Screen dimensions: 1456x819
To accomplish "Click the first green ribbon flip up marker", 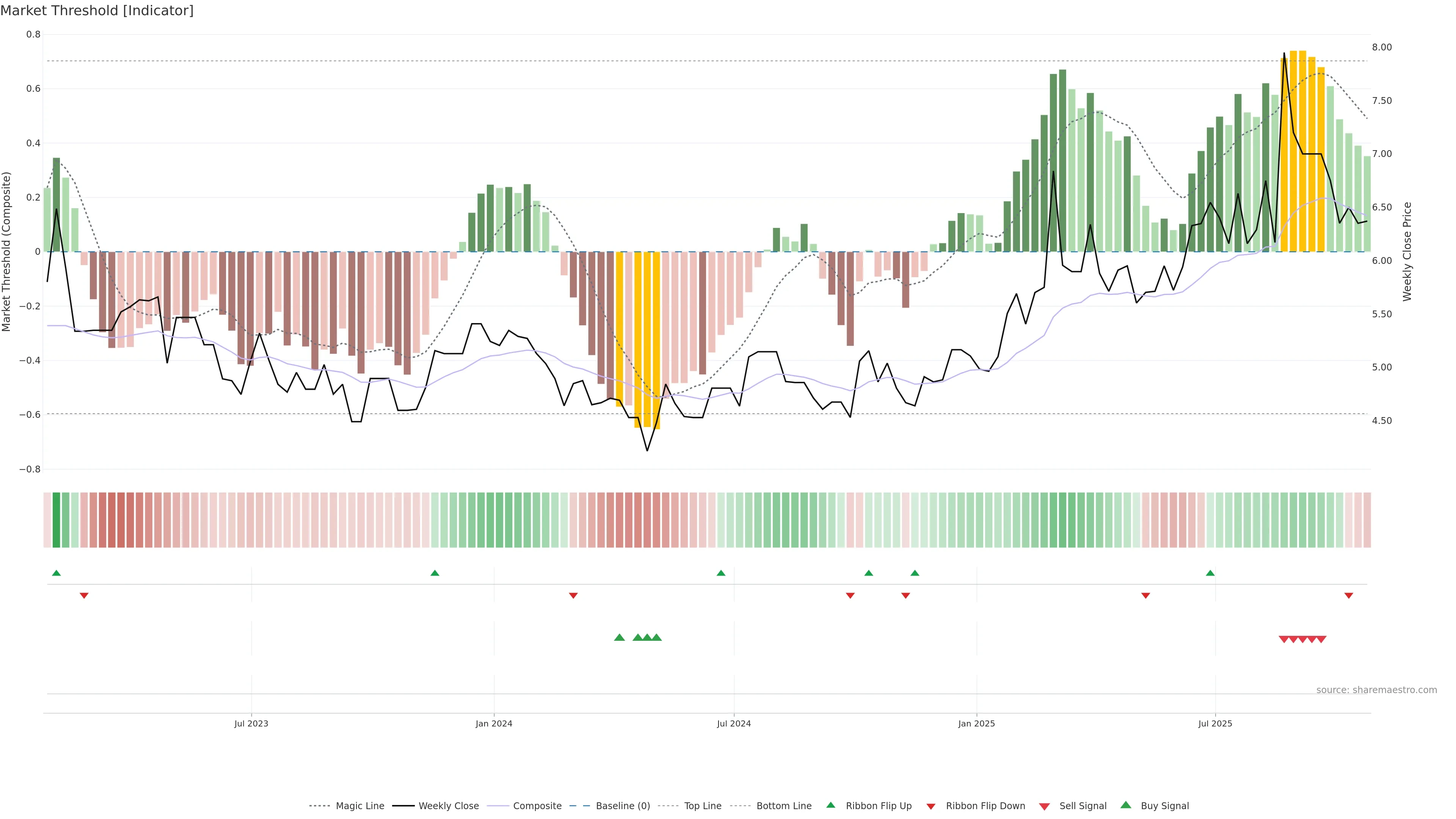I will click(56, 573).
